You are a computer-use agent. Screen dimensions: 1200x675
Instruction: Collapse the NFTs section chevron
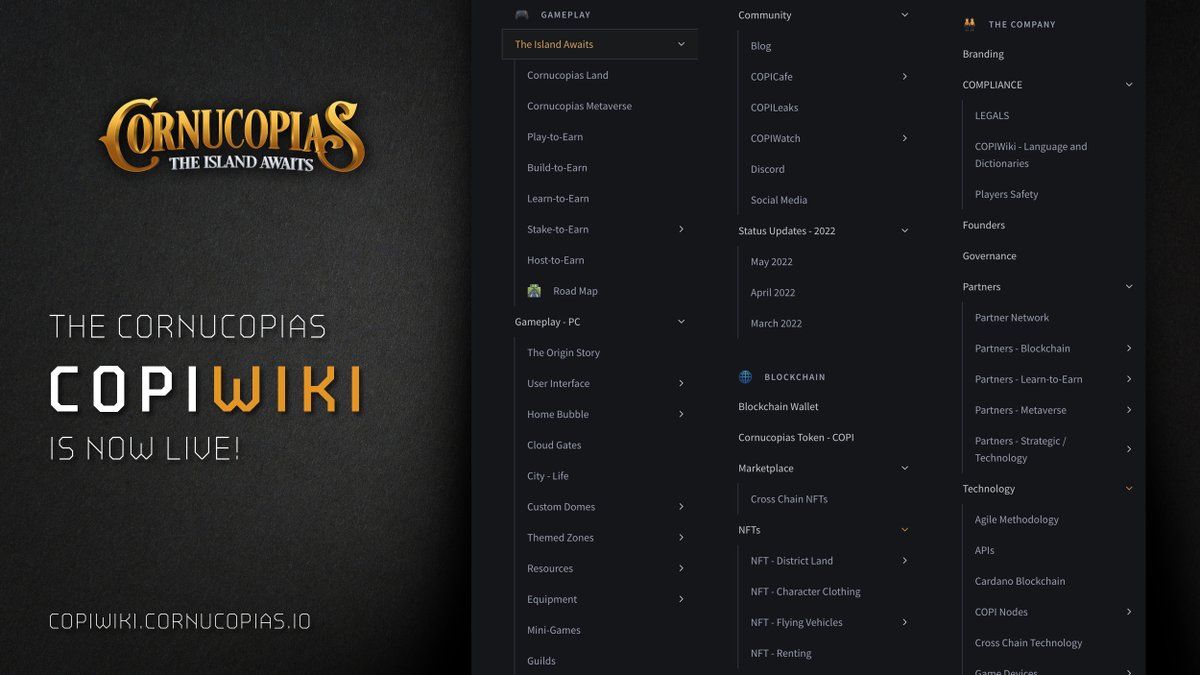(905, 530)
